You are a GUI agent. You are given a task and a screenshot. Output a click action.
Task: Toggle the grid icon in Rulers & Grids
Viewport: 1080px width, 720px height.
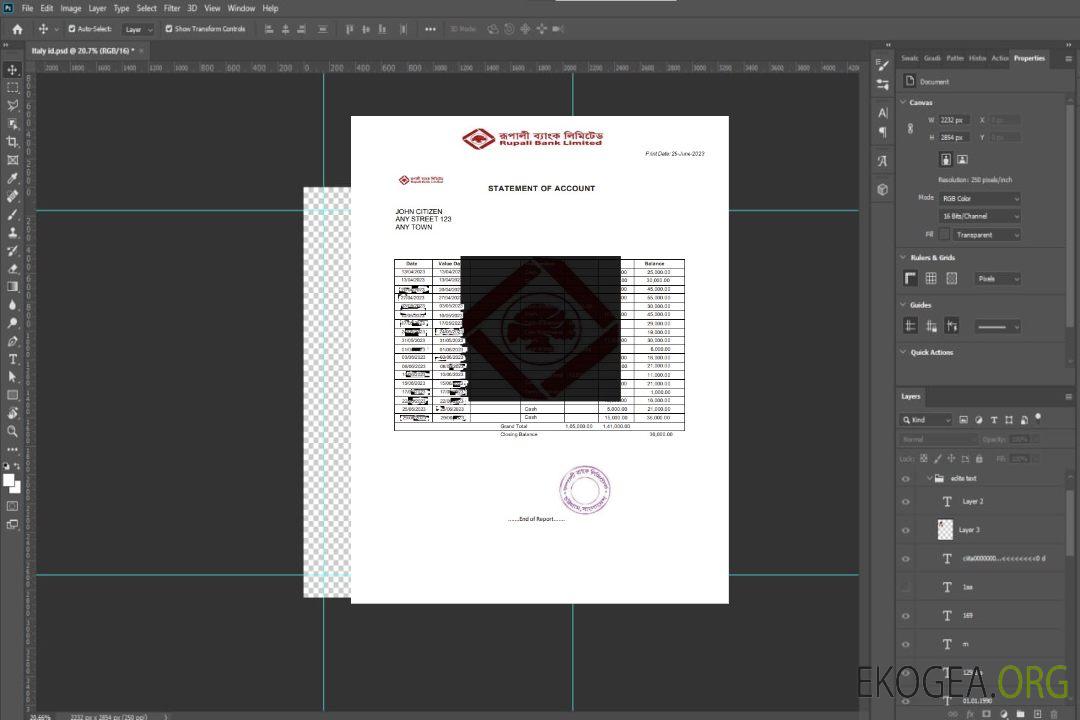click(931, 278)
